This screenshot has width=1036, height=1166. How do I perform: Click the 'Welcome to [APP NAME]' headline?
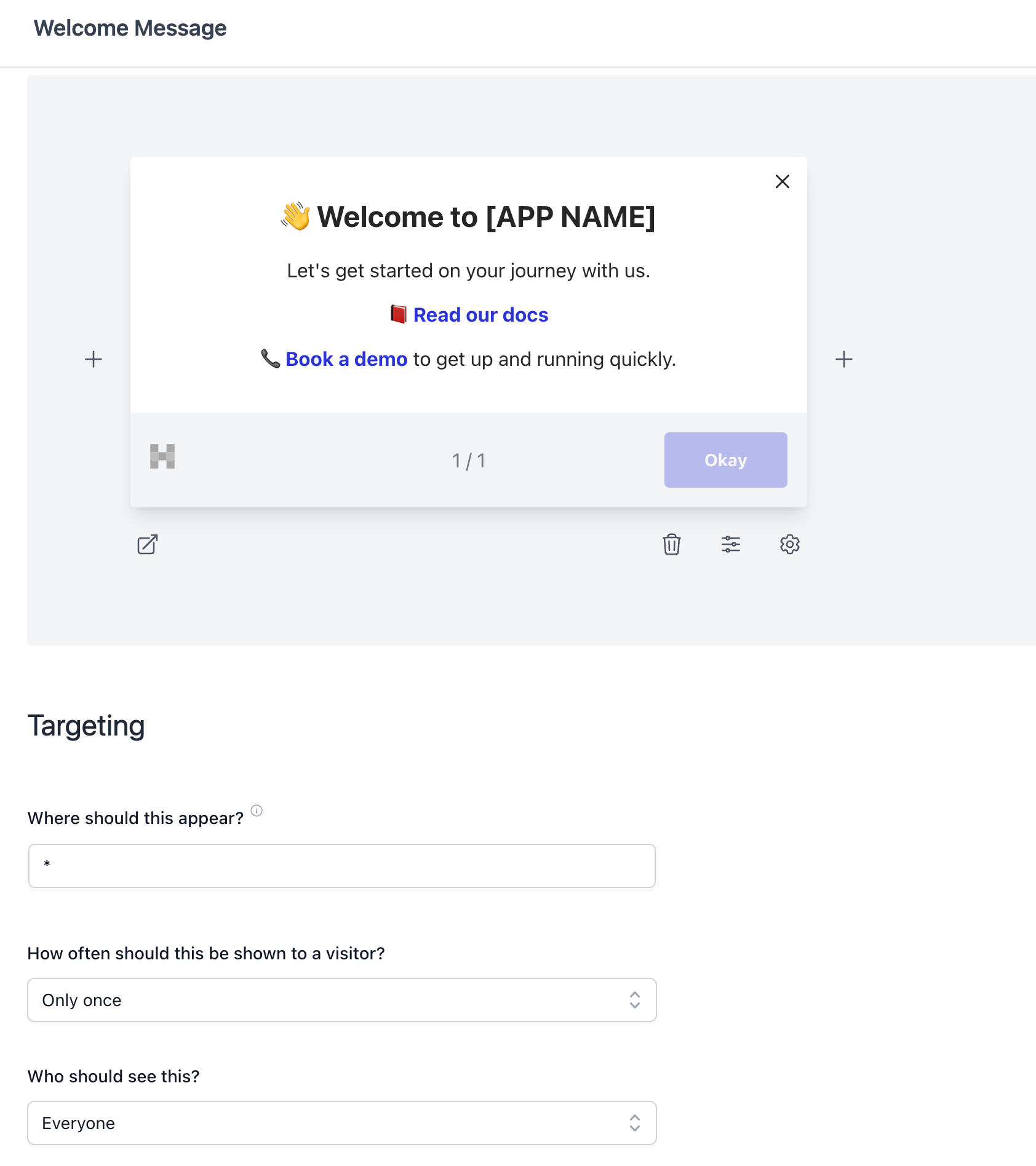coord(468,216)
